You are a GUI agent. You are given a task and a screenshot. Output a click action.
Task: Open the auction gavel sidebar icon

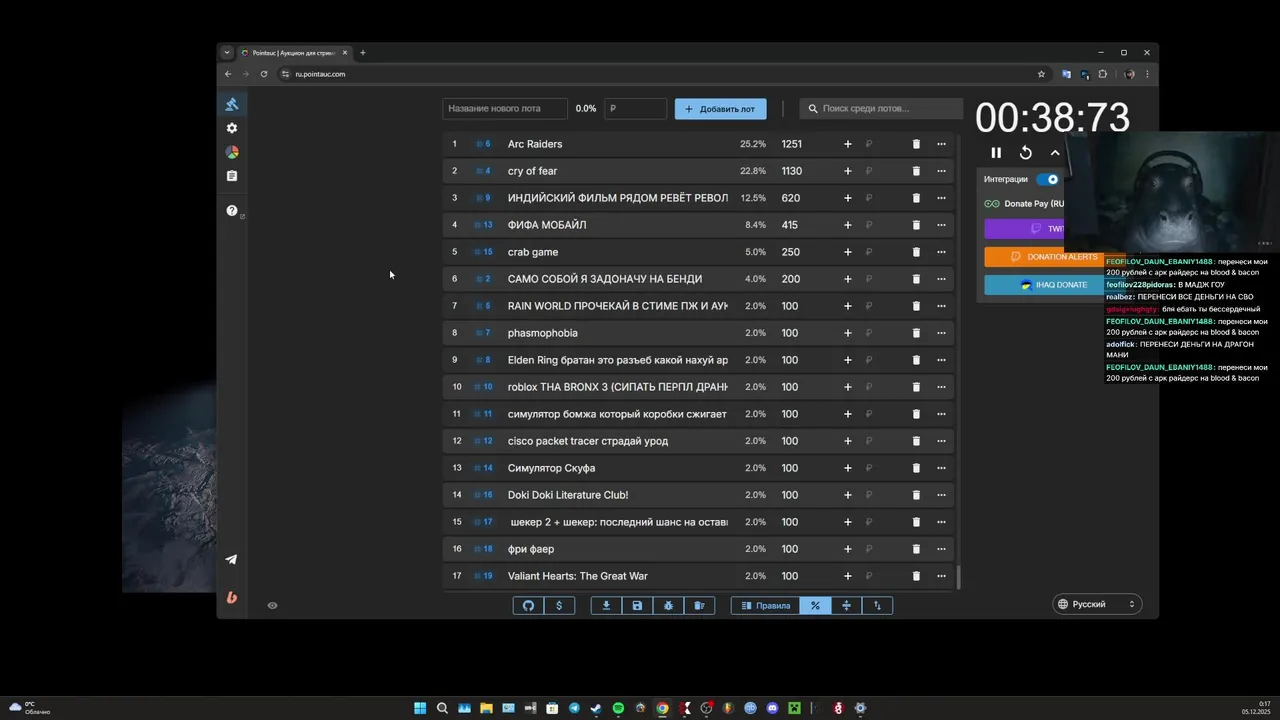(232, 104)
